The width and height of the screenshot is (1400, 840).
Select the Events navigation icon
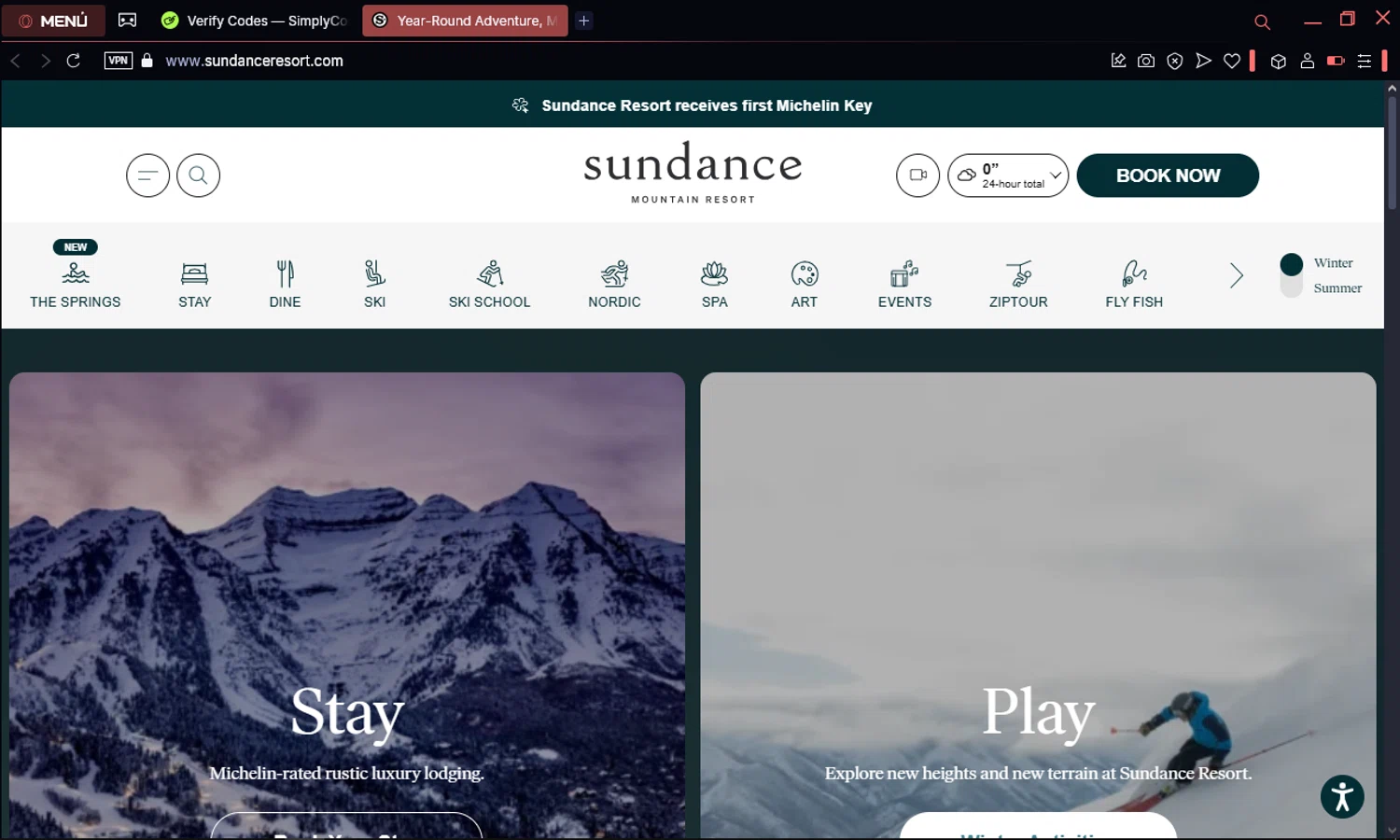[904, 273]
